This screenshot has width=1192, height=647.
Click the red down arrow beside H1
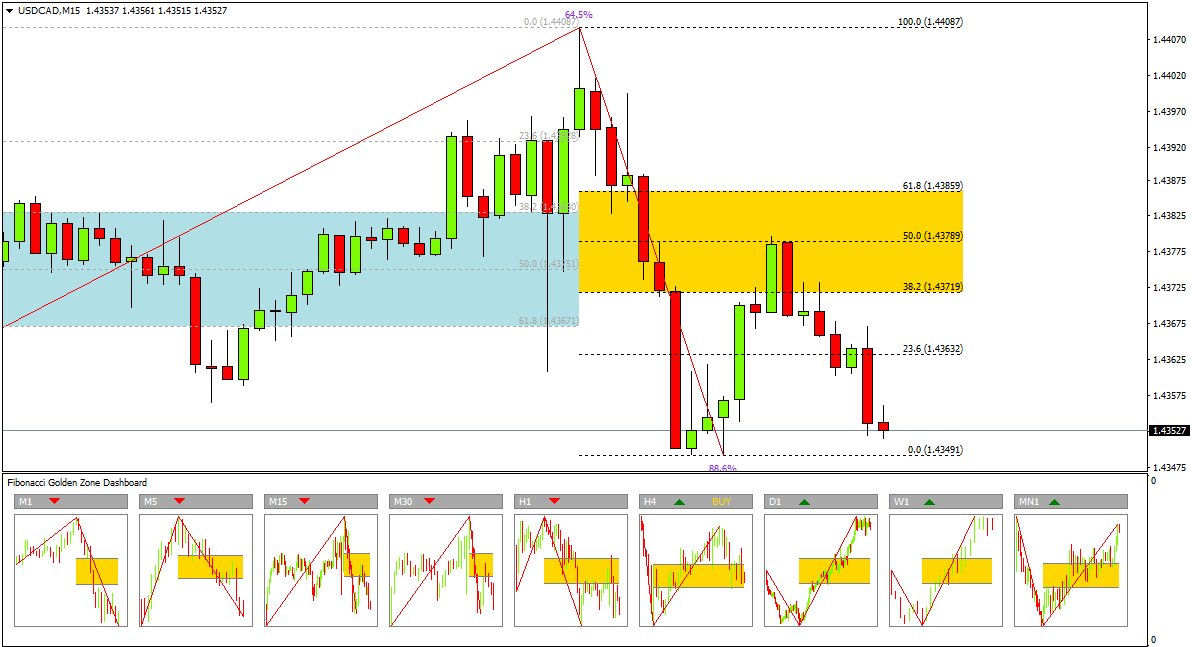point(554,501)
